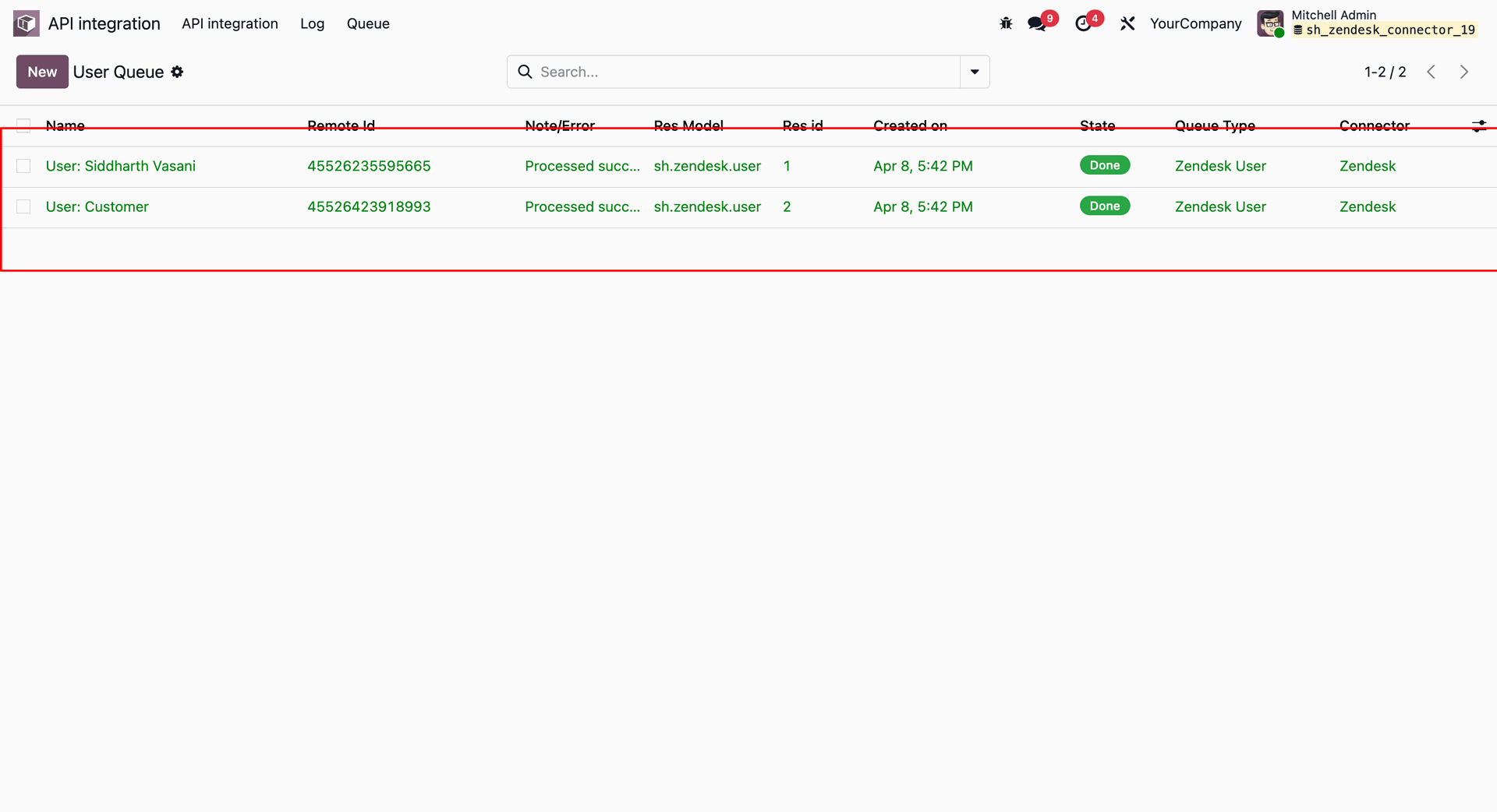Click Zendesk connector in Siddharth Vasani row

pyautogui.click(x=1368, y=166)
